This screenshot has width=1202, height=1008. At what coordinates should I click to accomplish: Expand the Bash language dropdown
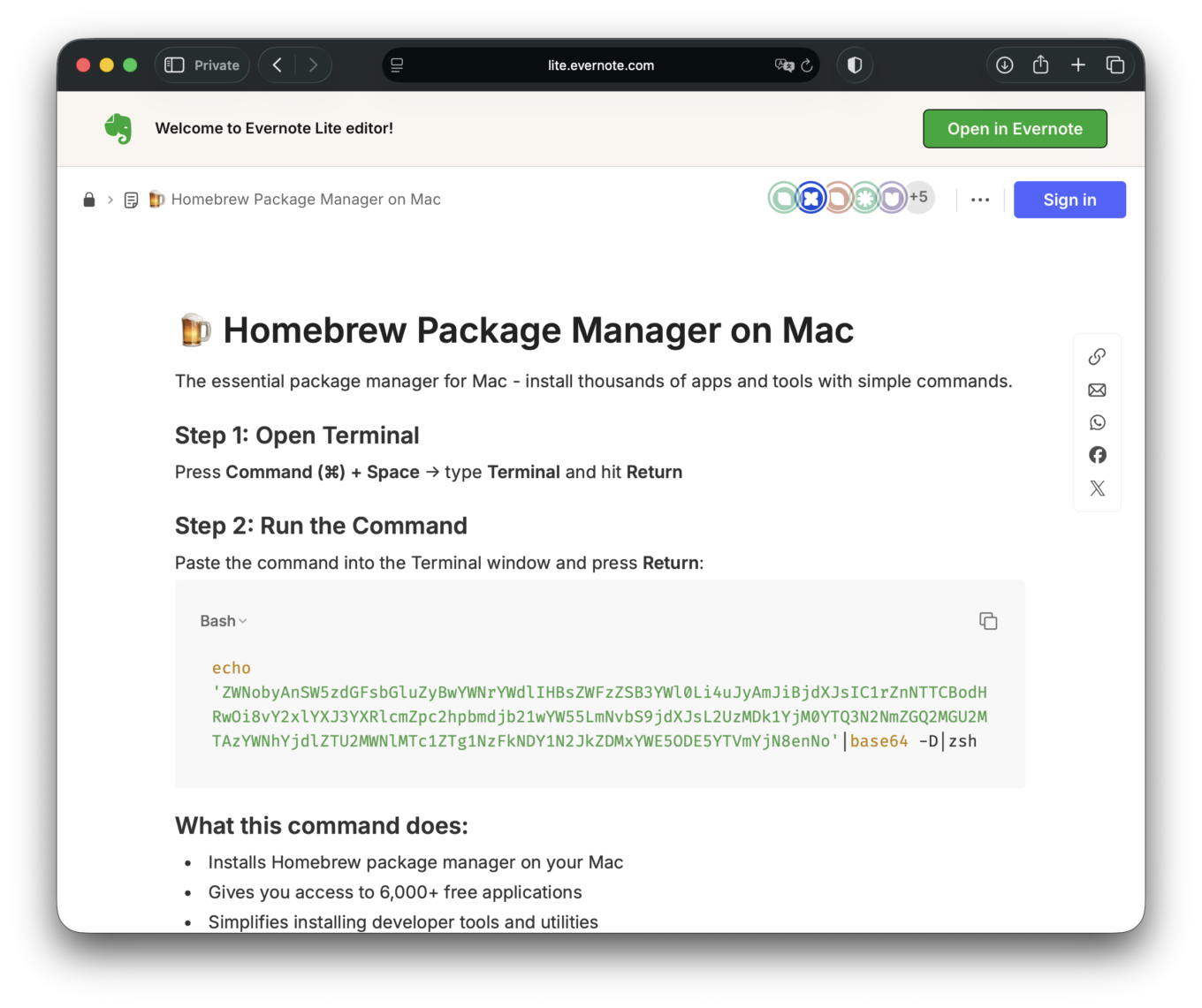[224, 621]
